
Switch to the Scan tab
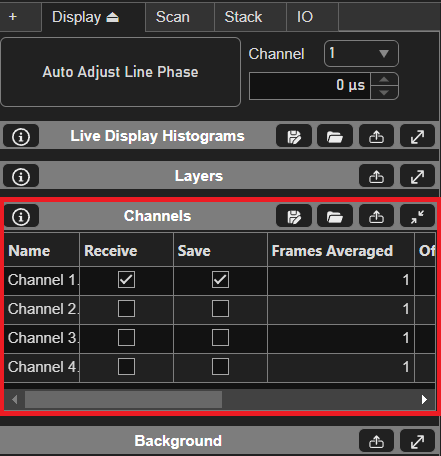click(180, 17)
